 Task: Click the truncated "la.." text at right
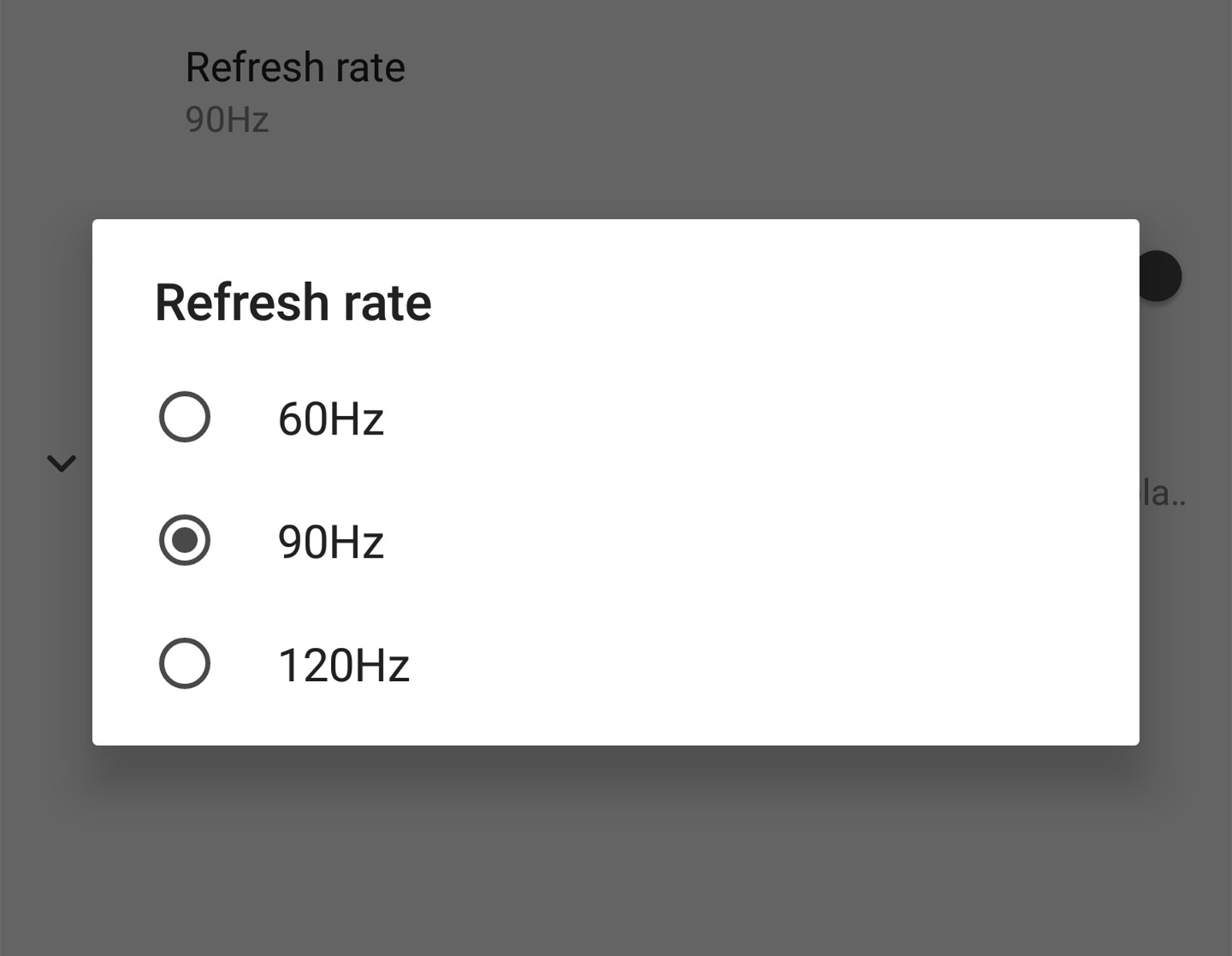[1163, 494]
